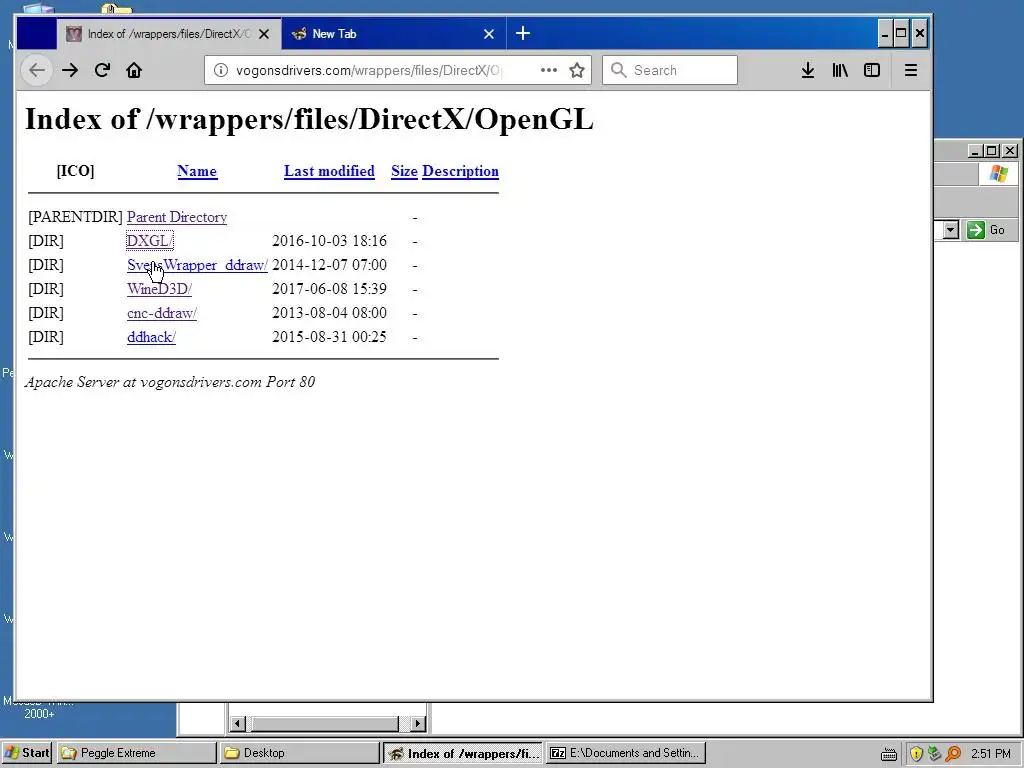Click right arrow of background horizontal scrollbar
This screenshot has width=1024, height=768.
418,724
